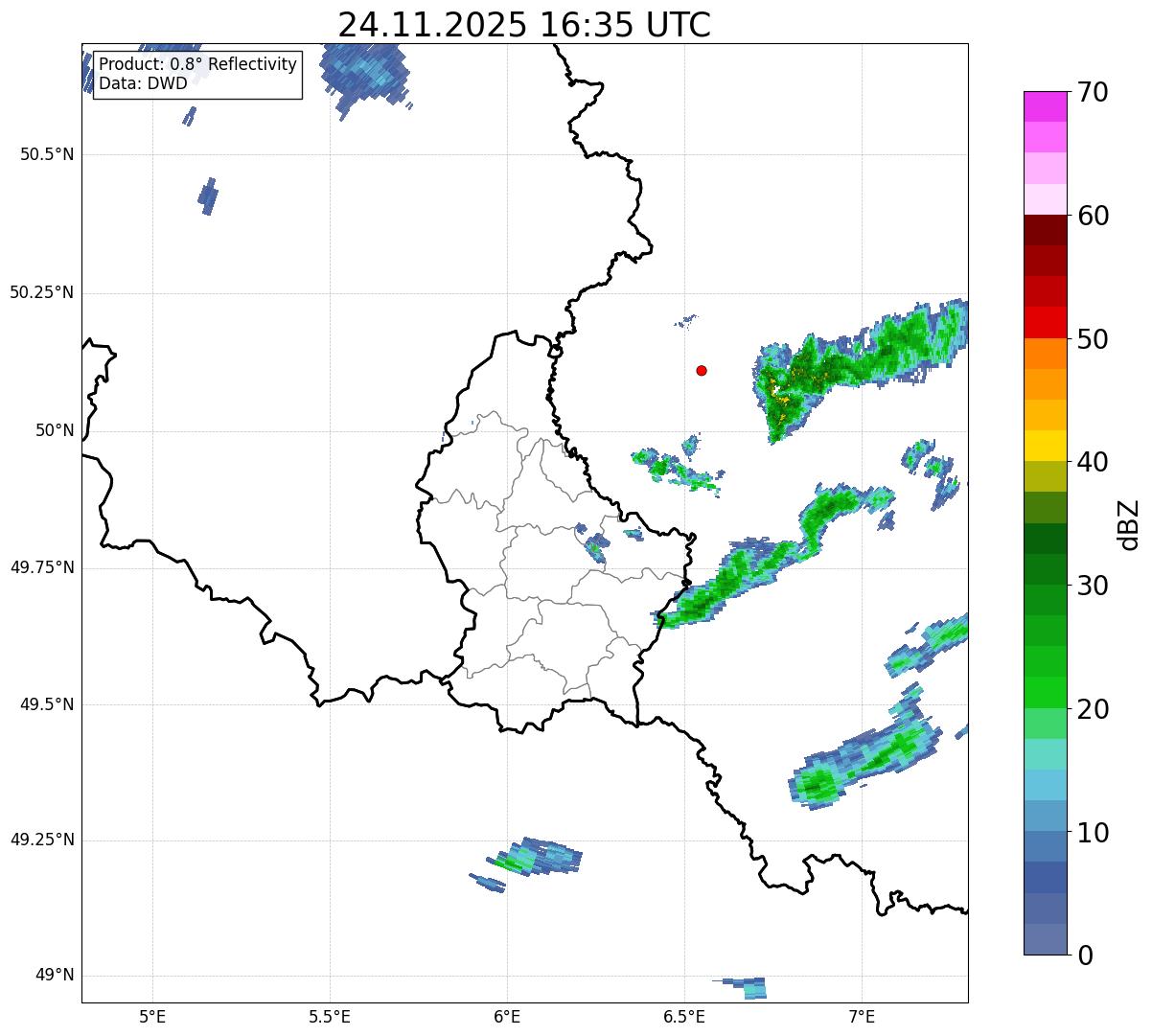Viewport: 1152px width, 1036px height.
Task: Click the '49.75°N' latitude label
Action: tap(41, 567)
